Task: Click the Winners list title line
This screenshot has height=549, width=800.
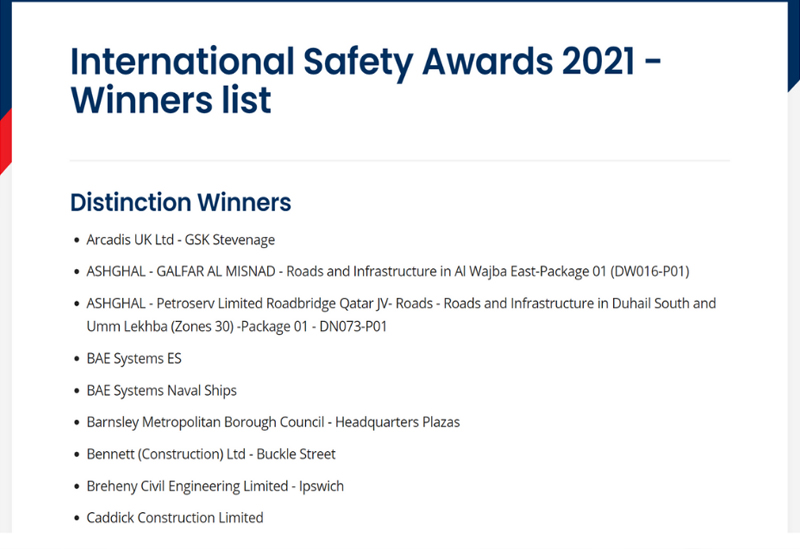Action: (x=171, y=100)
